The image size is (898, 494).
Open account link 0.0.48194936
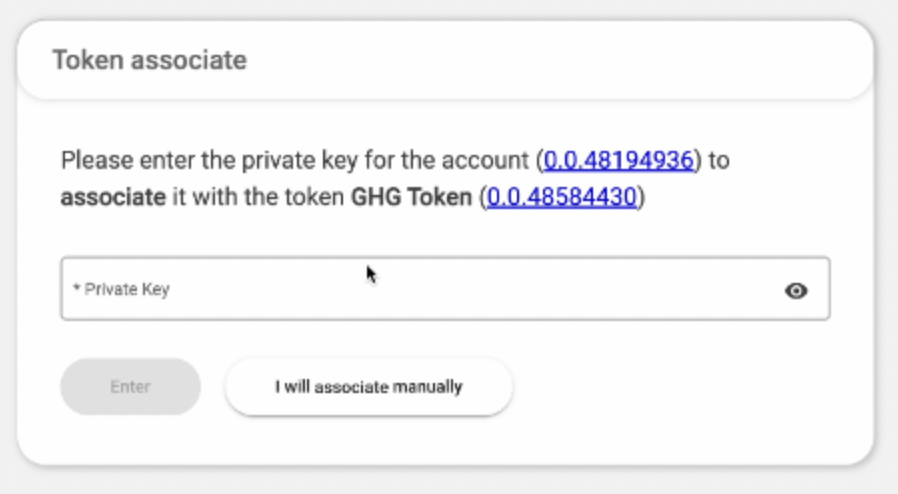tap(618, 160)
